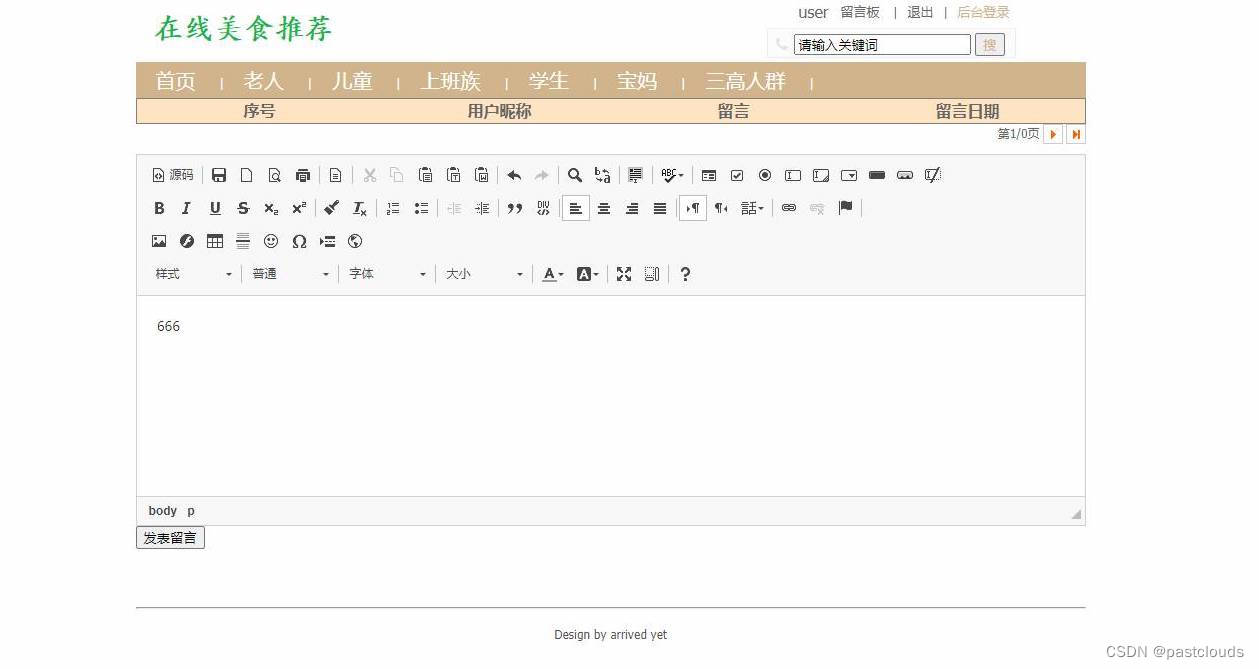
Task: Insert a page break icon
Action: click(x=327, y=241)
